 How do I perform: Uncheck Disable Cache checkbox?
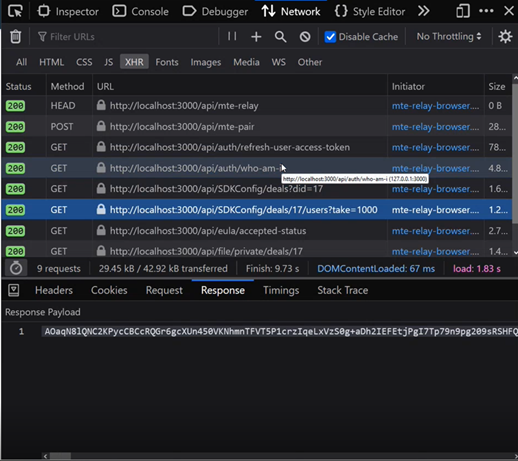click(330, 36)
